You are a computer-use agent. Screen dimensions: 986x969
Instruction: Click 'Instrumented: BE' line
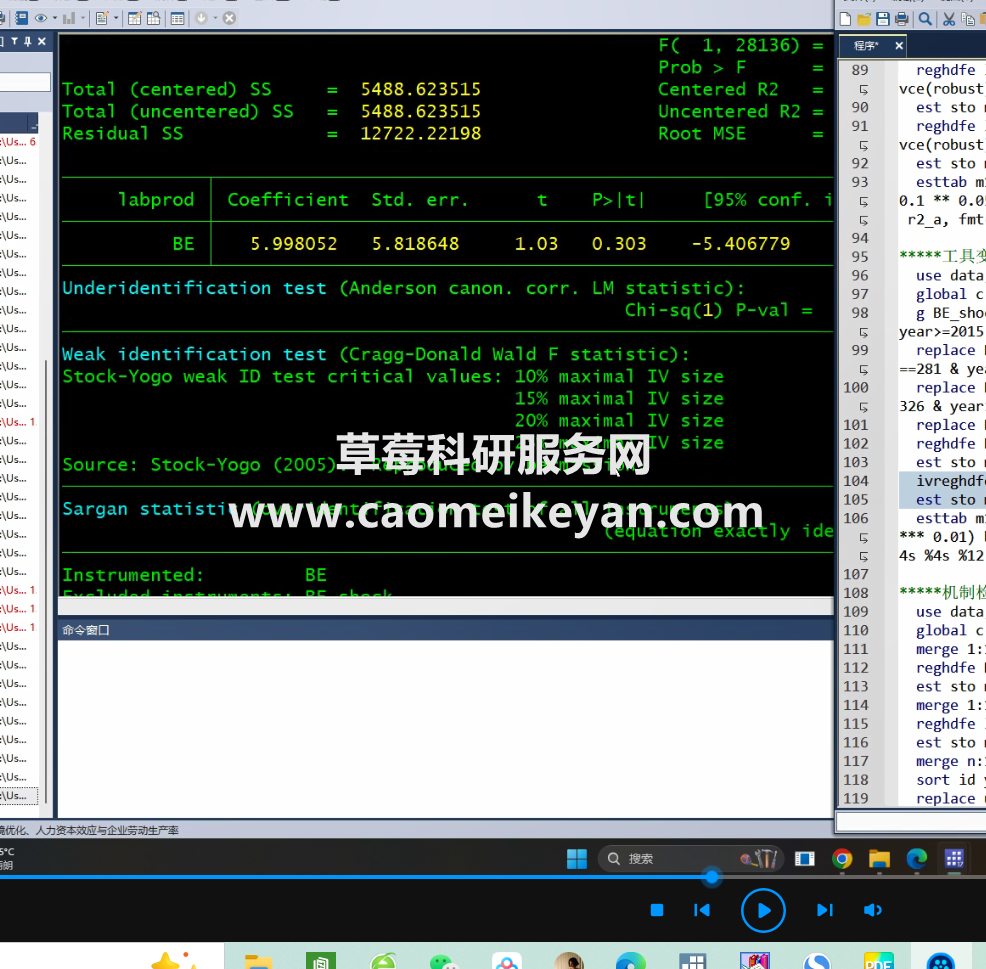pyautogui.click(x=194, y=575)
